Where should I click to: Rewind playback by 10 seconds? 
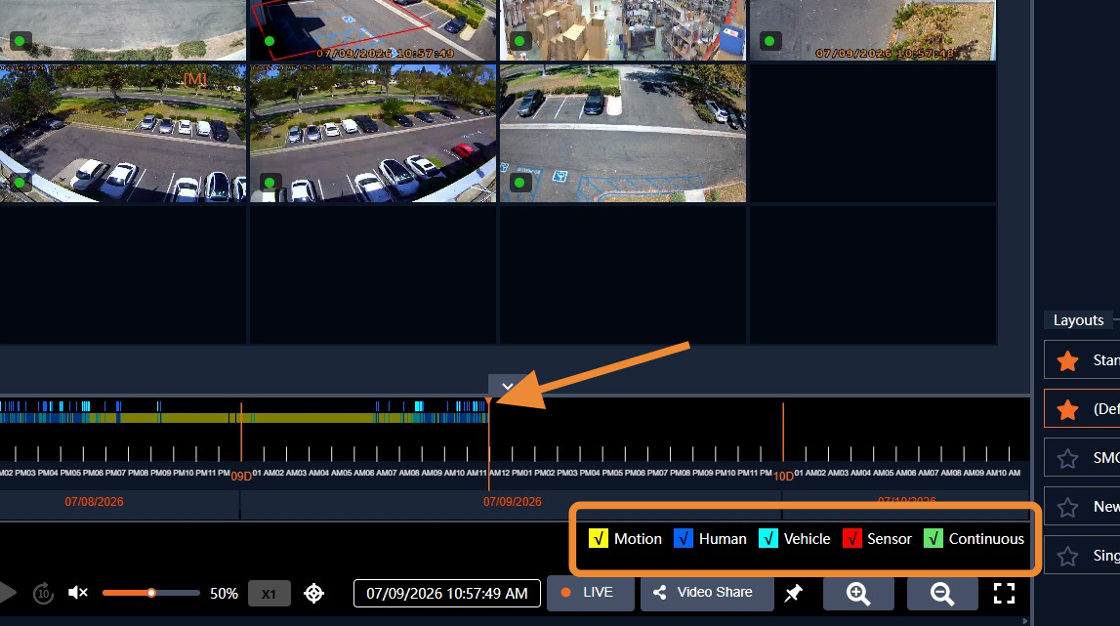(44, 593)
